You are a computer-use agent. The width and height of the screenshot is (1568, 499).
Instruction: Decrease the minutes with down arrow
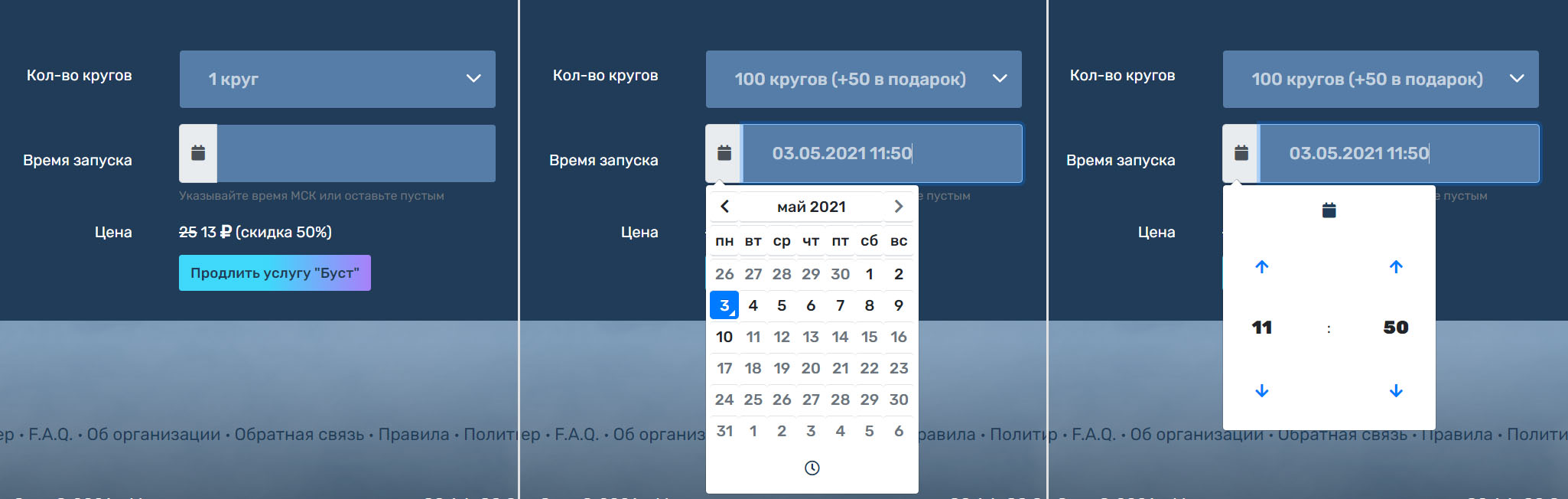coord(1396,390)
